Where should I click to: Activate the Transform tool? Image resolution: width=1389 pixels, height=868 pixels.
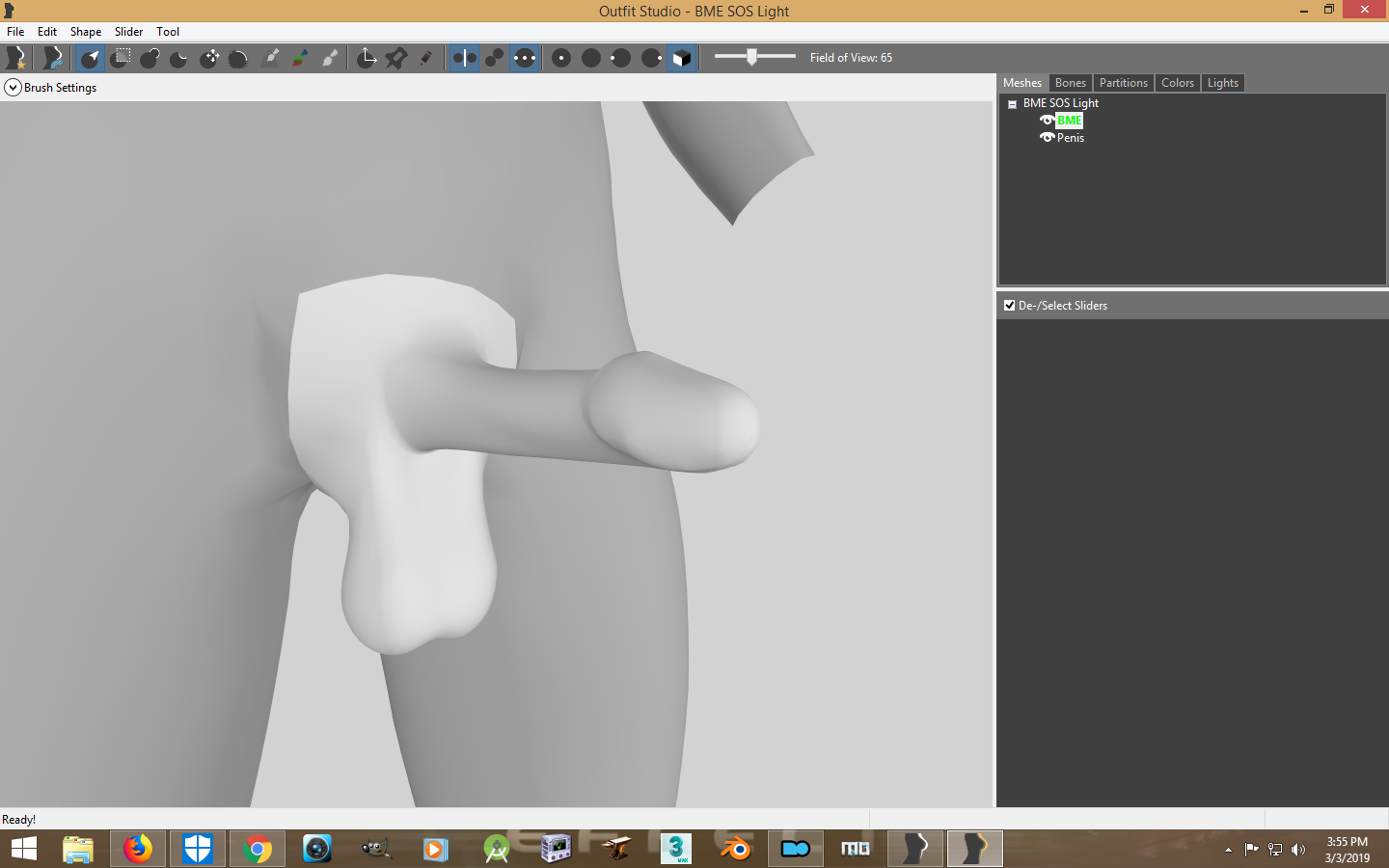pyautogui.click(x=367, y=58)
